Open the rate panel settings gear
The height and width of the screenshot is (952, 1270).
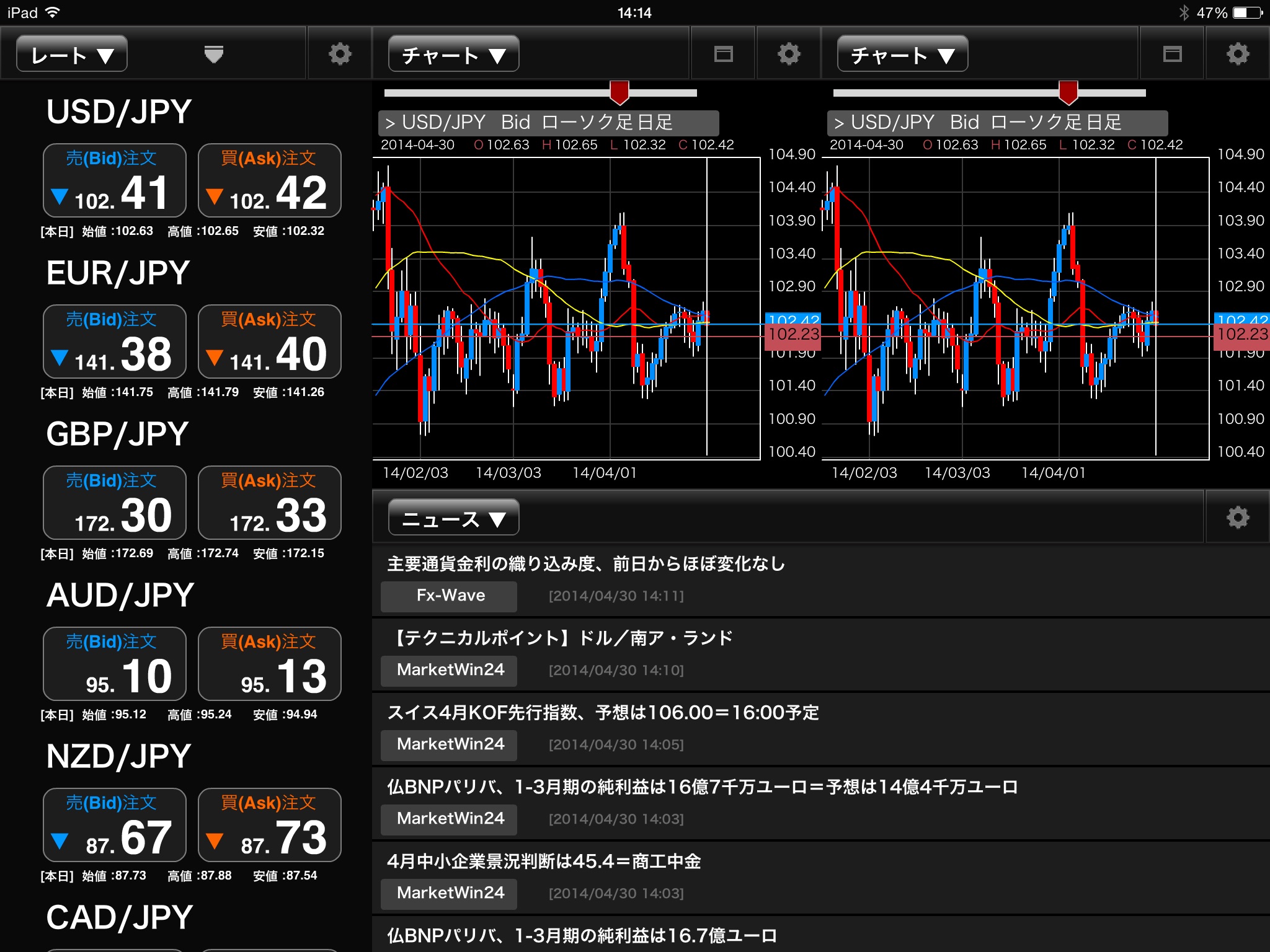tap(340, 54)
